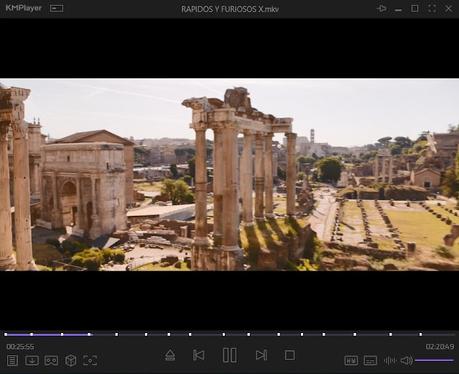Toggle 3D mode with the cube icon
The image size is (459, 374).
pos(71,360)
